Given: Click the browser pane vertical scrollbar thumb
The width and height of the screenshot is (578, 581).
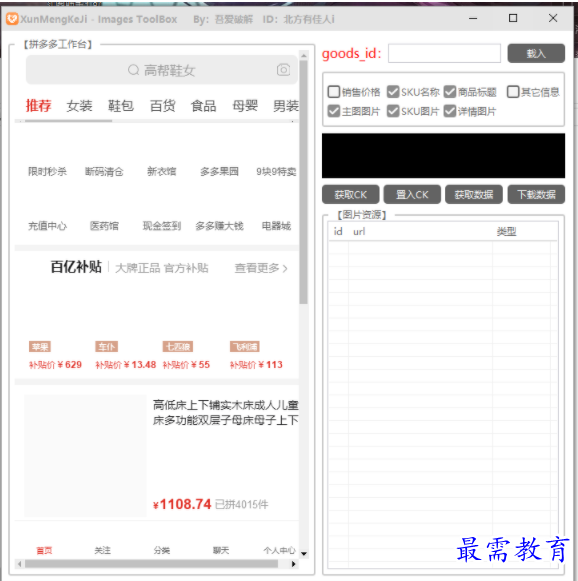Looking at the screenshot, I should (x=303, y=182).
